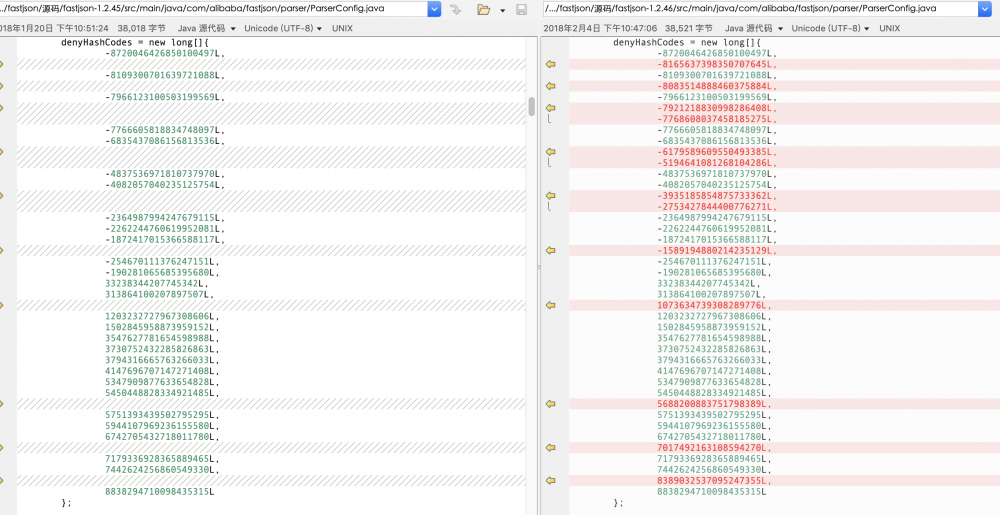Click the right pane line -1872417015366588117L

[717, 240]
